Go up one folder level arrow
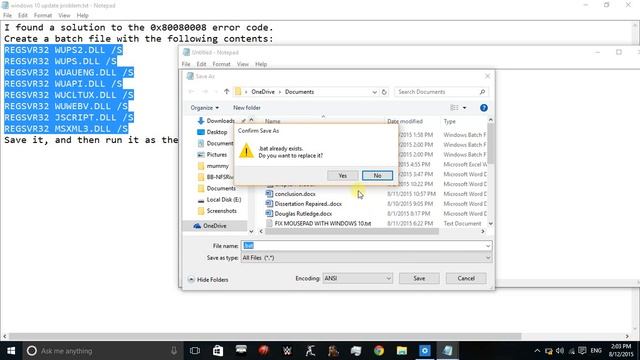 (x=227, y=92)
